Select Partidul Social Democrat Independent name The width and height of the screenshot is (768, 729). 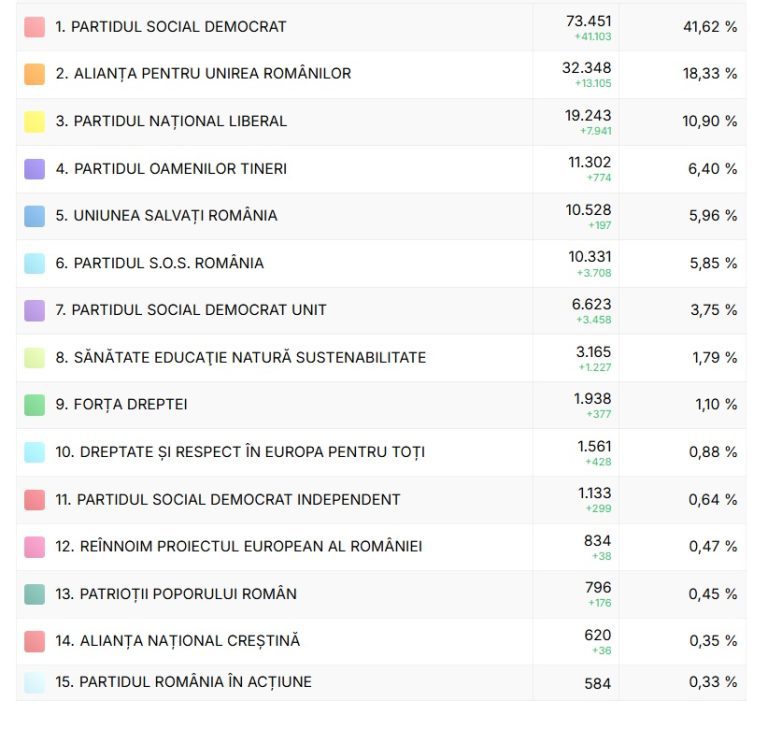point(227,499)
